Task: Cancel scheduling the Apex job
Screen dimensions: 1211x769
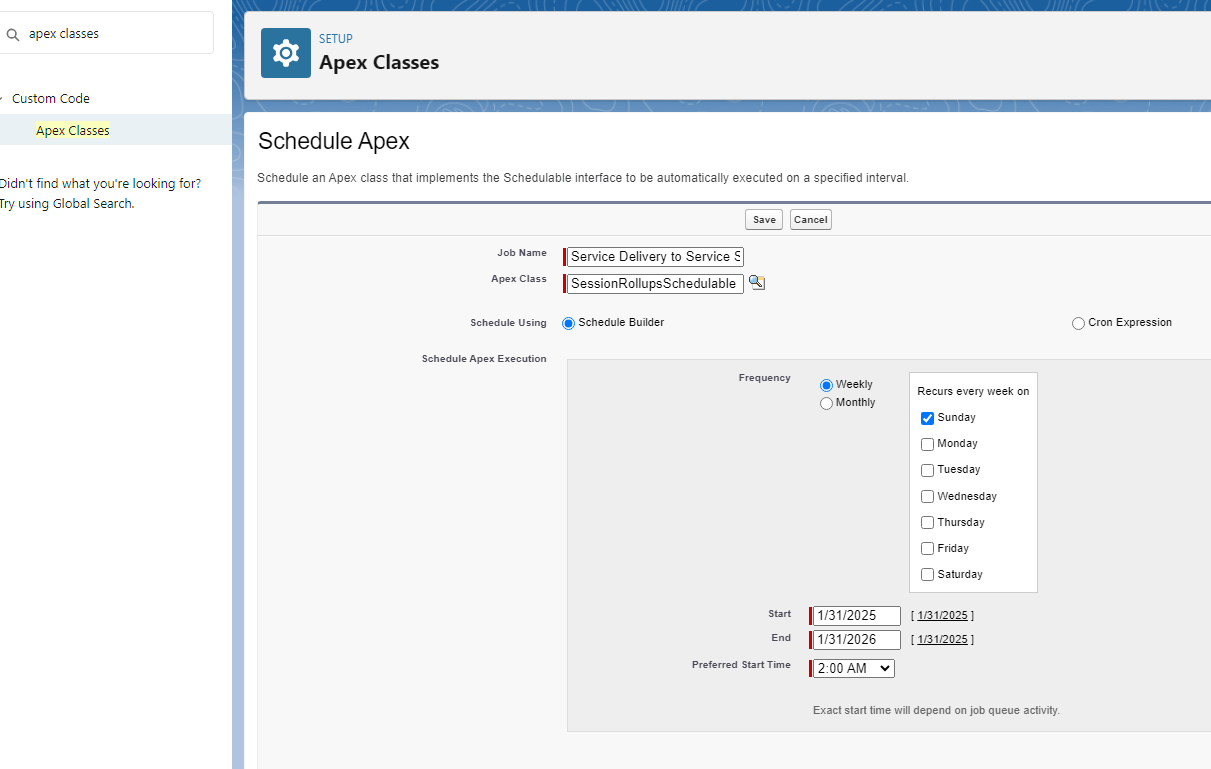Action: pyautogui.click(x=811, y=220)
